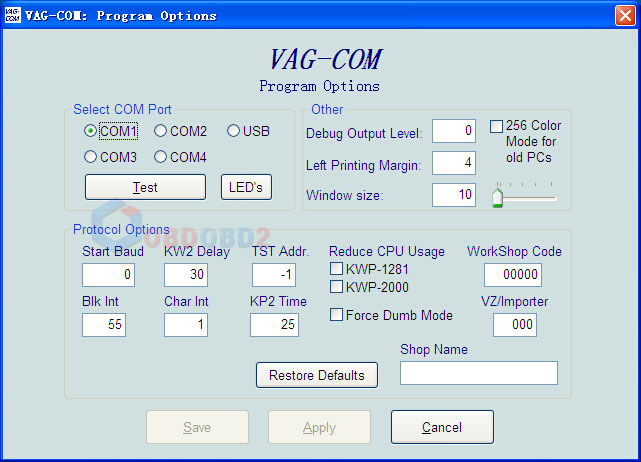The image size is (641, 462).
Task: Focus the Shop Name text field
Action: click(x=479, y=373)
